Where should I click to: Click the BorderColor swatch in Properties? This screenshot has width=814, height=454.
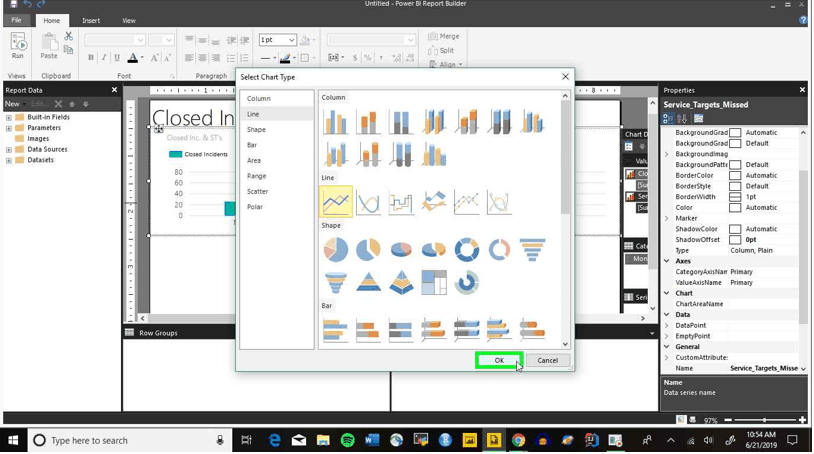735,175
